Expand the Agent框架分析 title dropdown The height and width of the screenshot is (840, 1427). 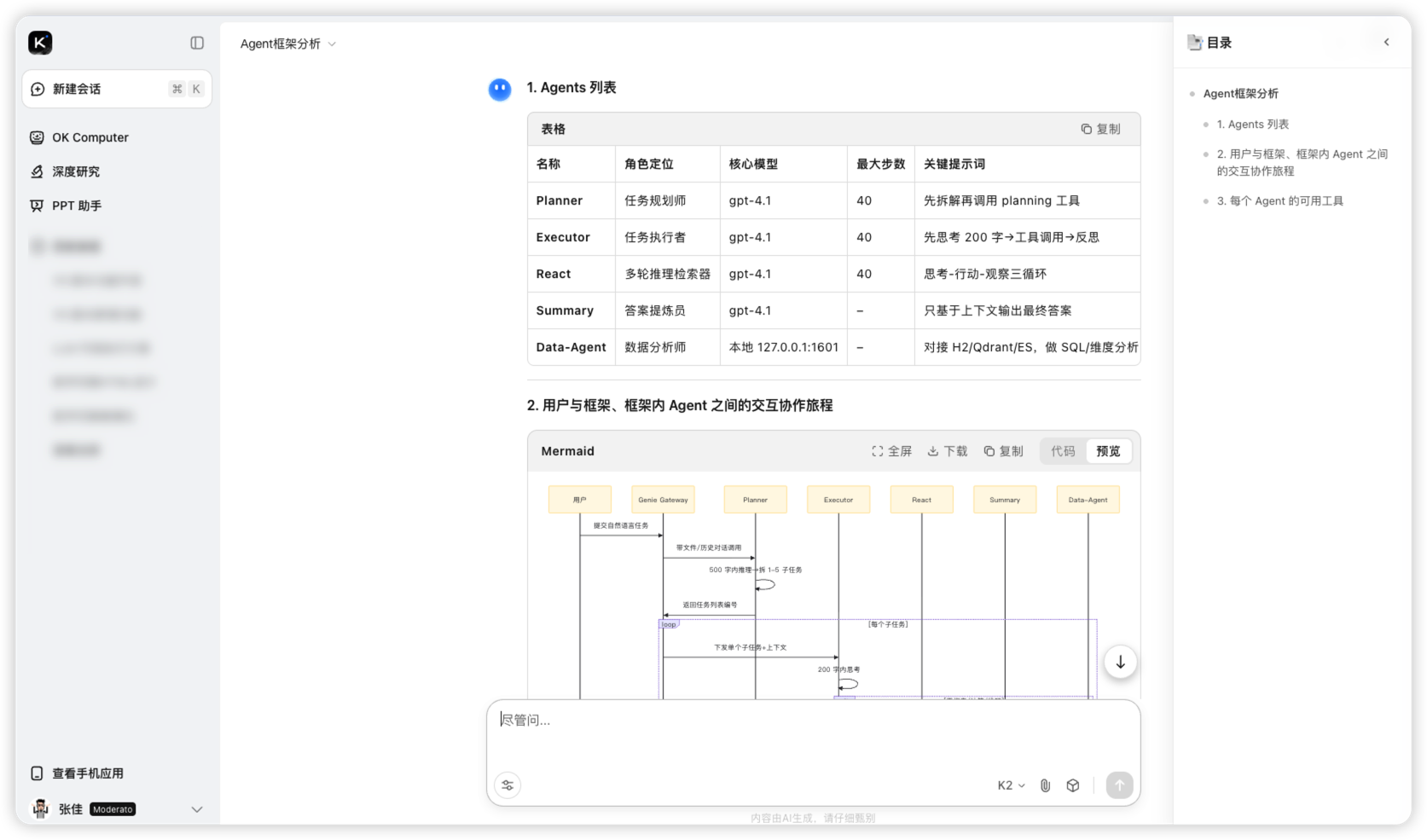332,44
